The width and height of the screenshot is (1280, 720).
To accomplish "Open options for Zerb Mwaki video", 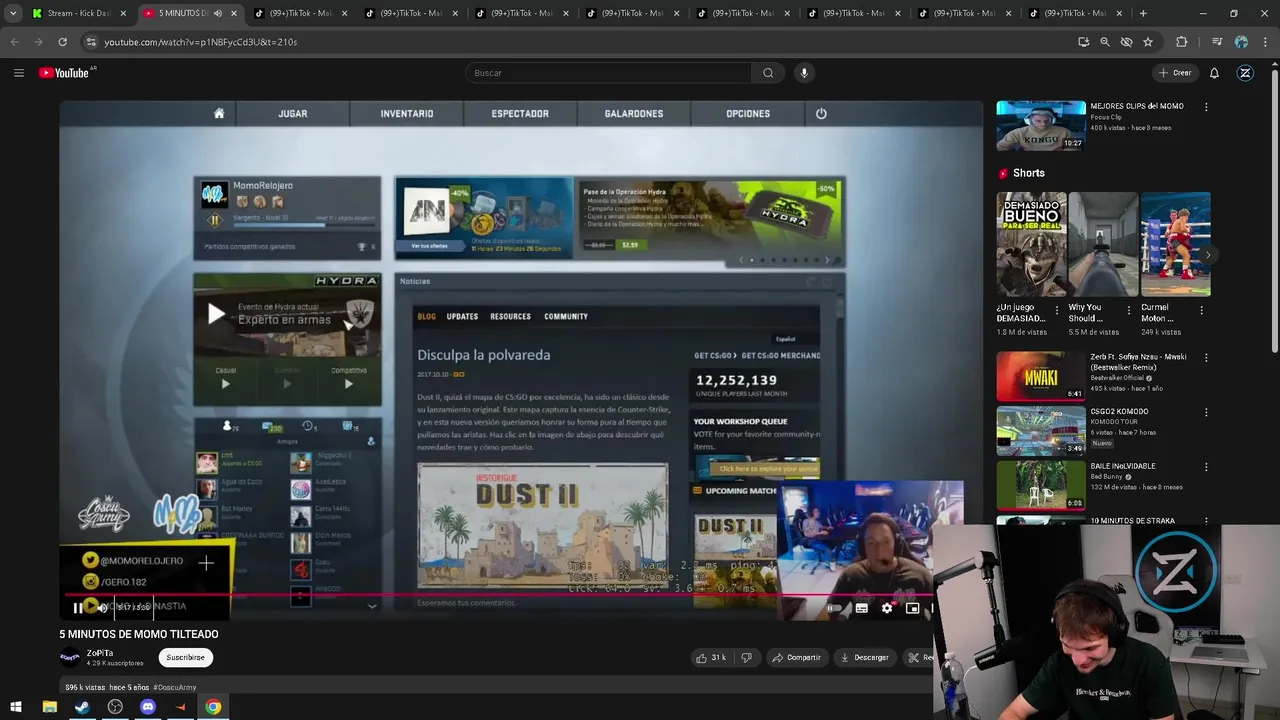I will coord(1205,358).
